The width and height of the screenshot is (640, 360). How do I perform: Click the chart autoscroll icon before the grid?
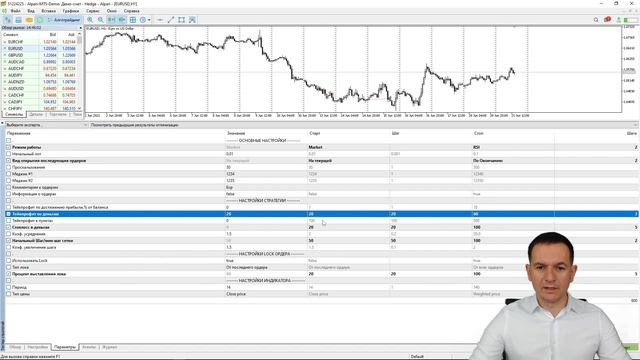coord(122,20)
